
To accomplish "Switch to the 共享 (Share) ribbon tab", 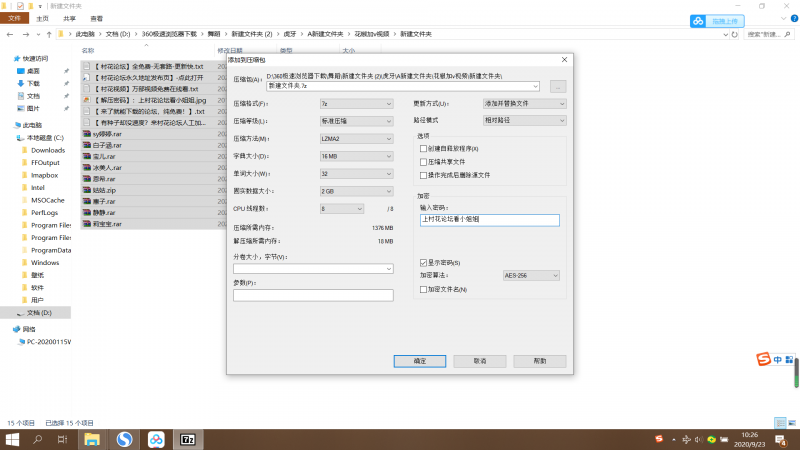I will click(69, 18).
